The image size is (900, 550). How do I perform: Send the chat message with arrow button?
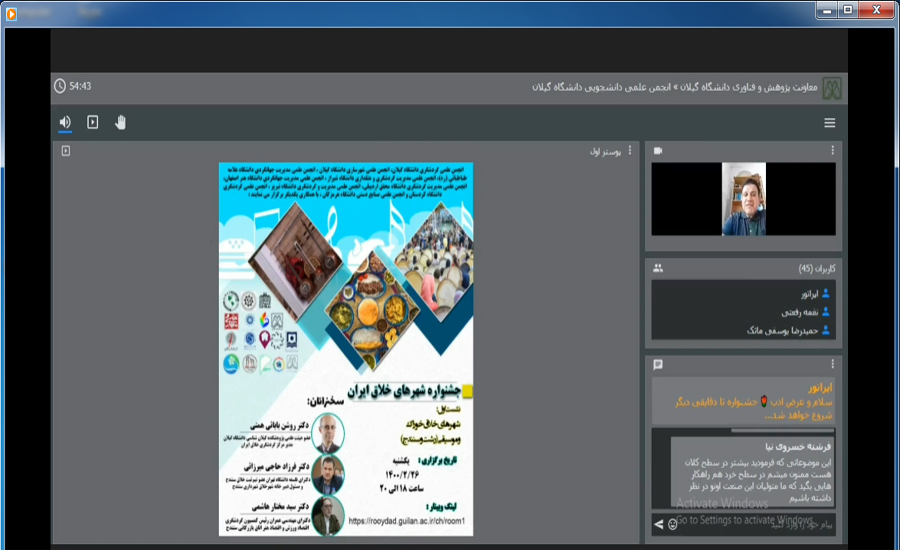click(x=658, y=523)
